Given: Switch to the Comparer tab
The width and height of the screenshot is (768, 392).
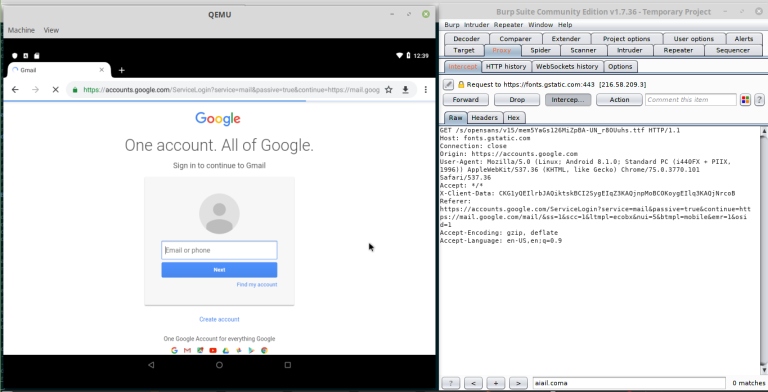Looking at the screenshot, I should coord(515,39).
